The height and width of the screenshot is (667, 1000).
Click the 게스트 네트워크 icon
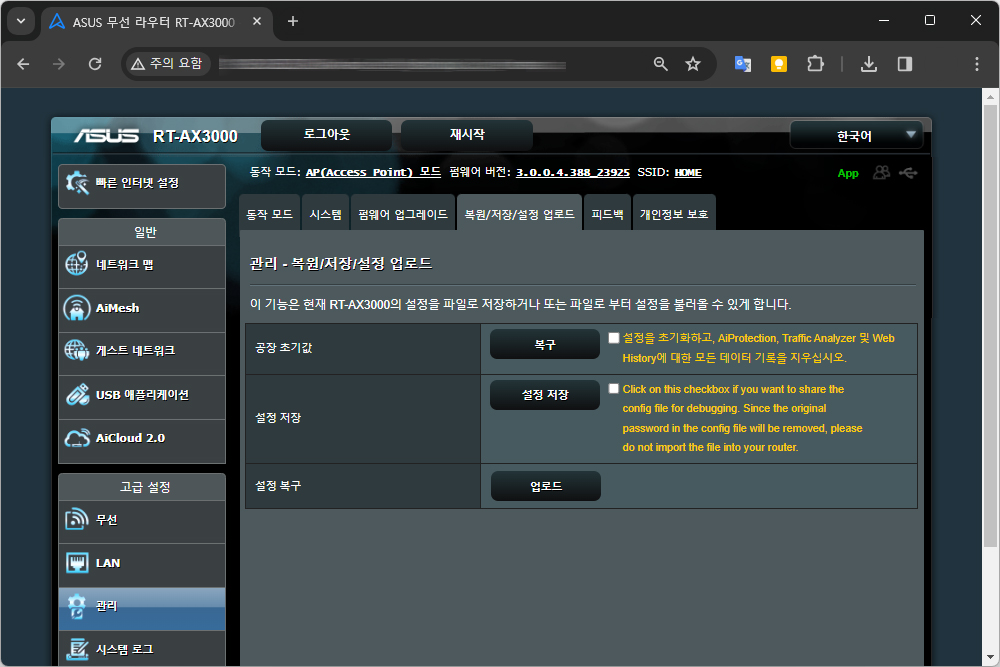[x=77, y=350]
